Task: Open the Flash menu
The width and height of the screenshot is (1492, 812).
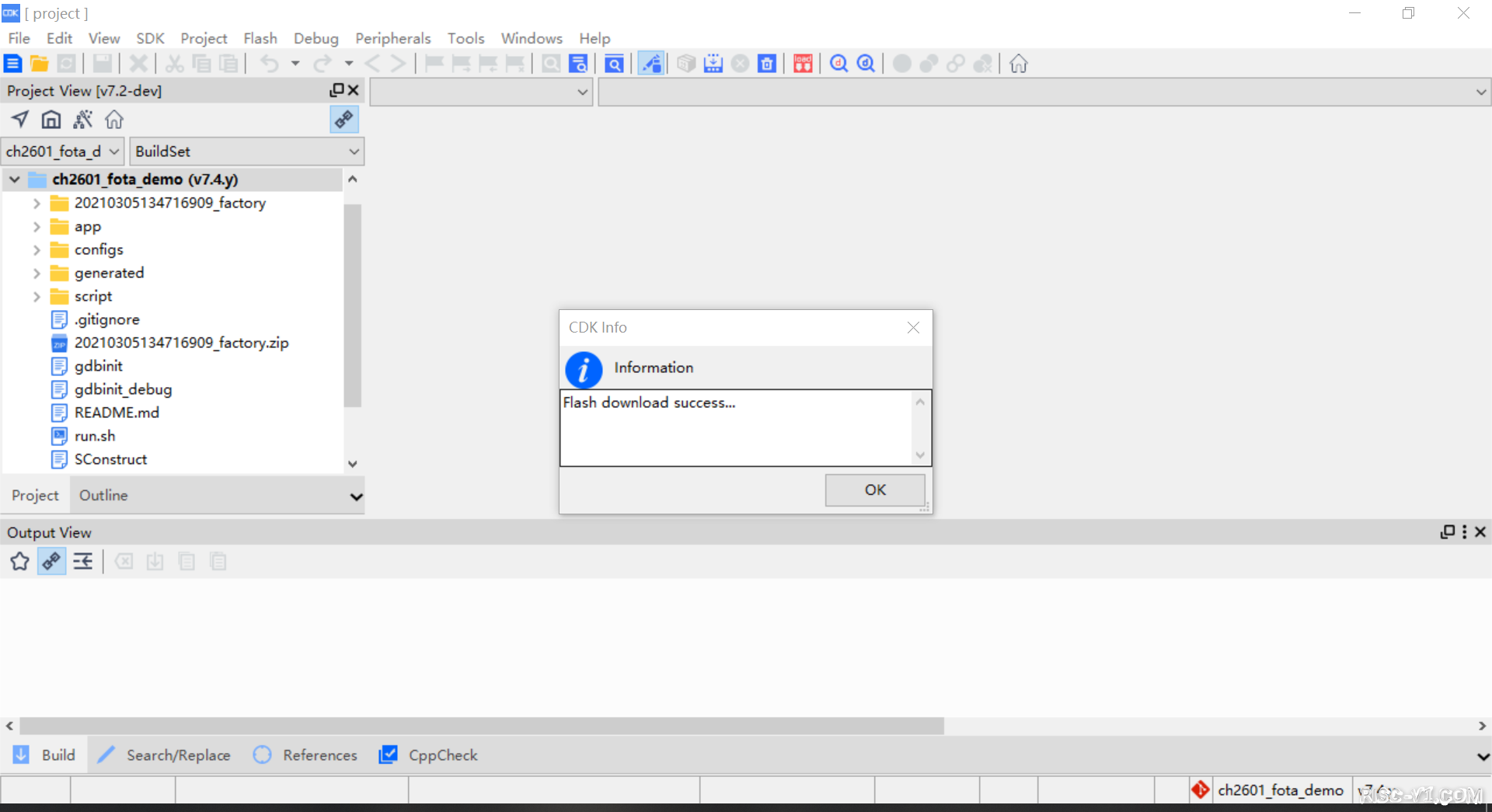Action: 260,38
